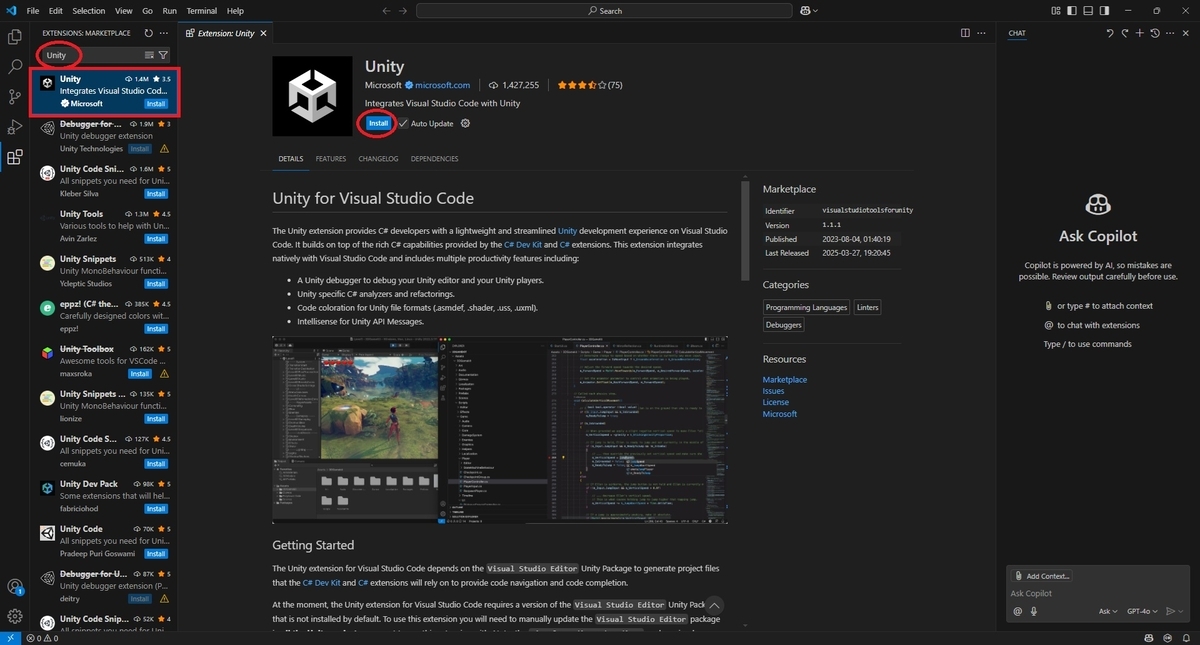Open the C# Dev Kit link
The width and height of the screenshot is (1200, 645).
(522, 244)
